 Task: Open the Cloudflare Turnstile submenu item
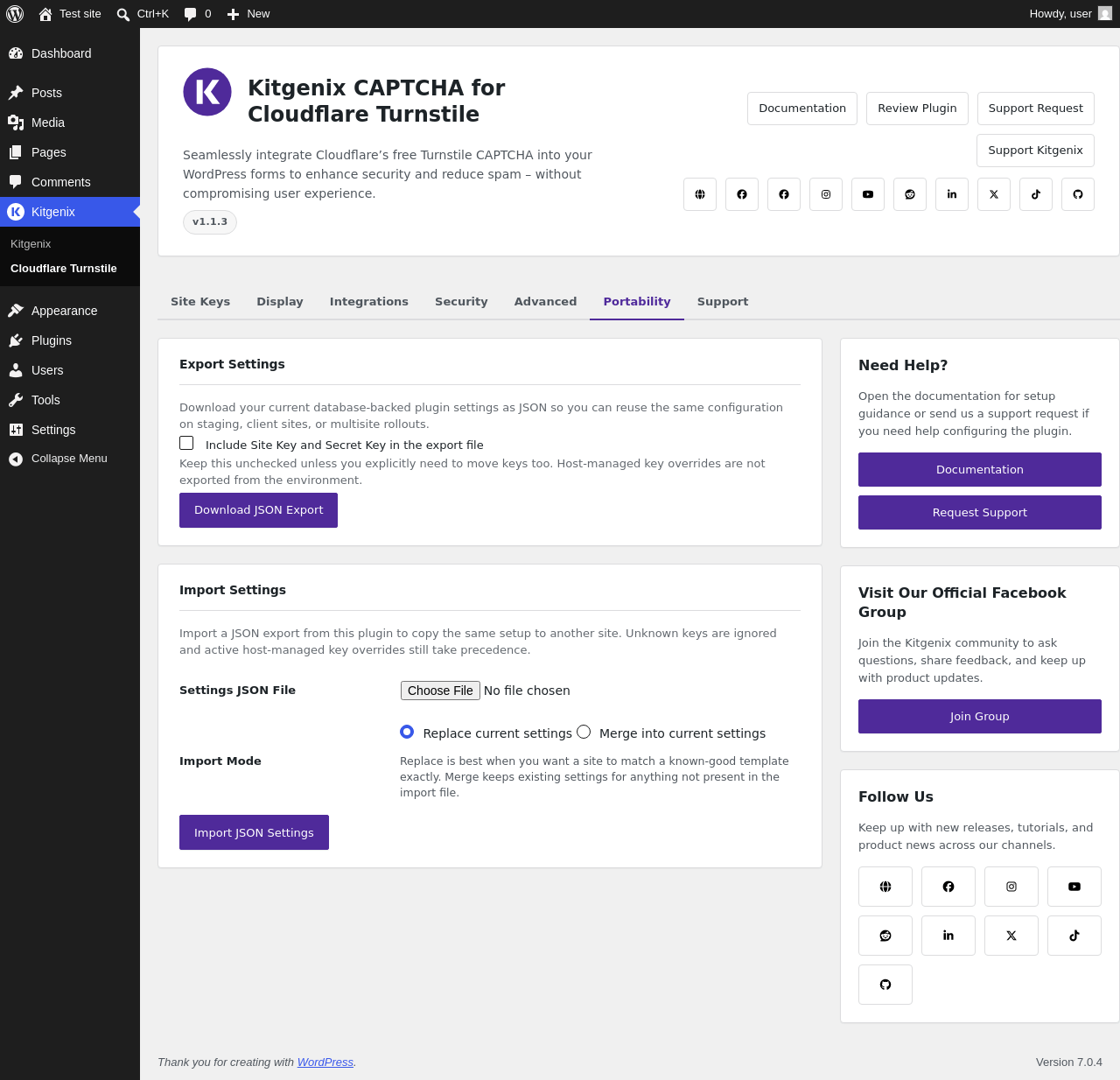(70, 269)
